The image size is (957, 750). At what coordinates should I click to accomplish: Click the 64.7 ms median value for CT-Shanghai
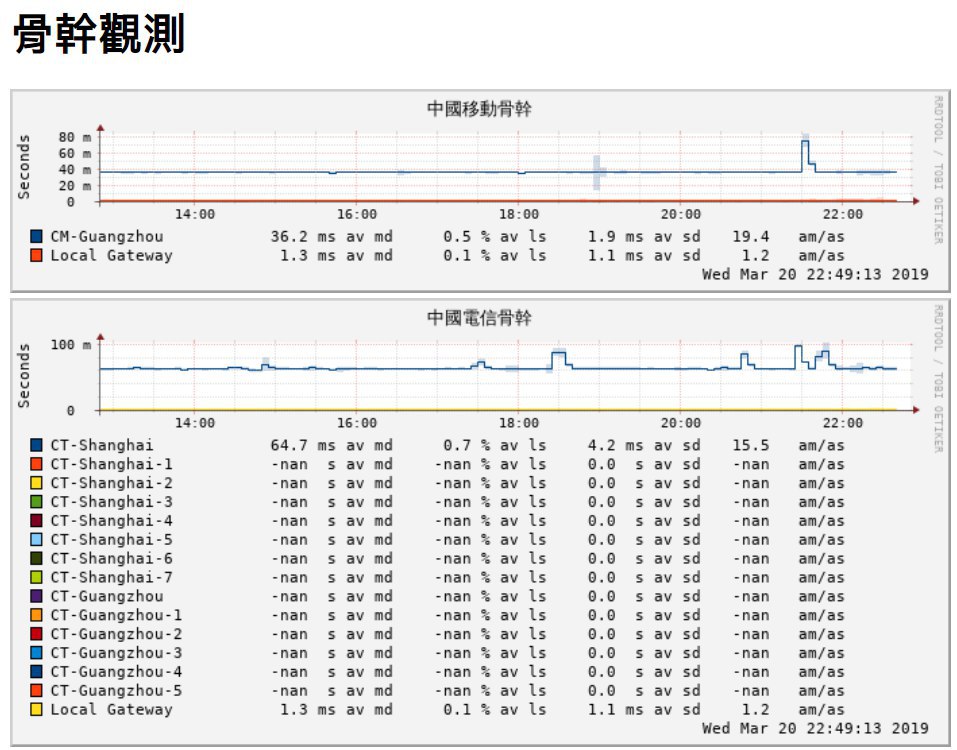(297, 445)
